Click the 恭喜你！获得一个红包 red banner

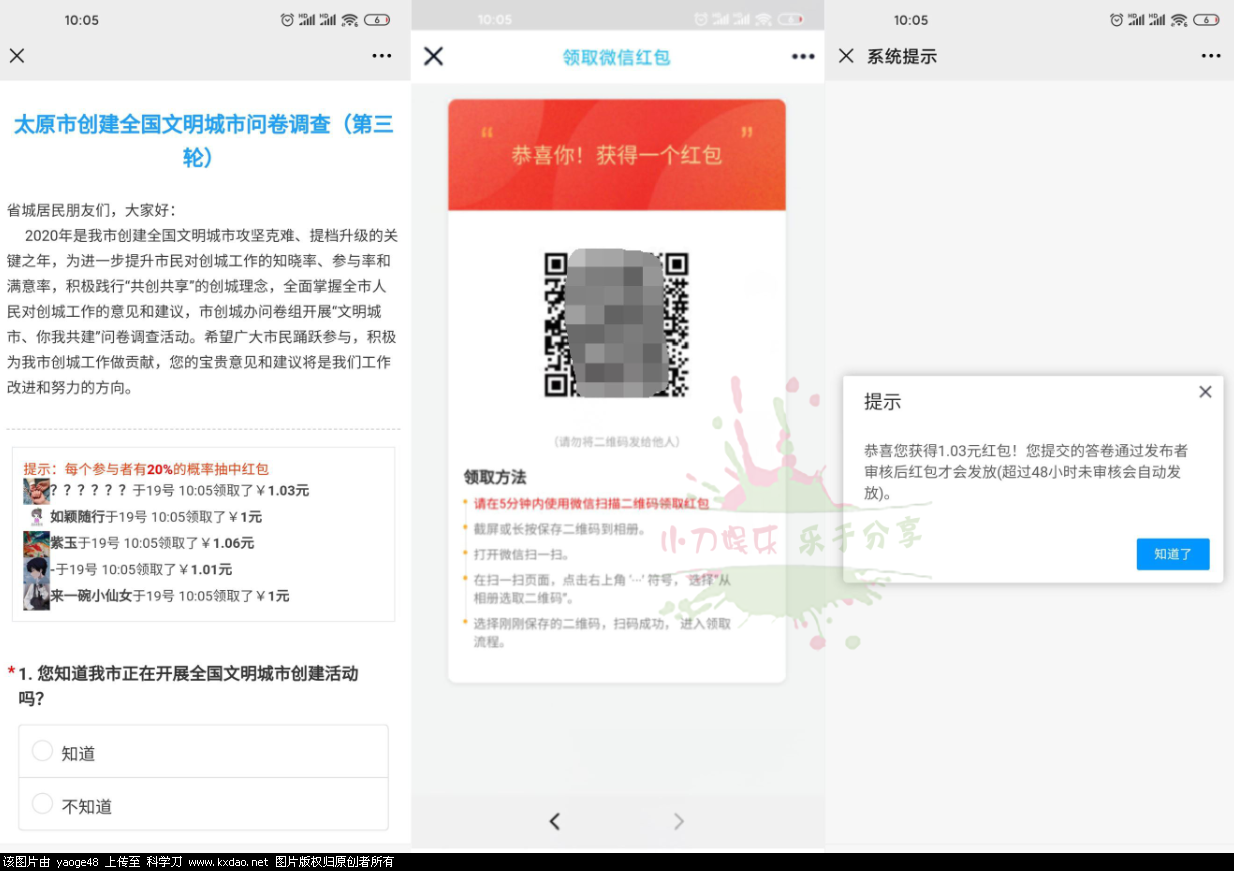coord(616,155)
